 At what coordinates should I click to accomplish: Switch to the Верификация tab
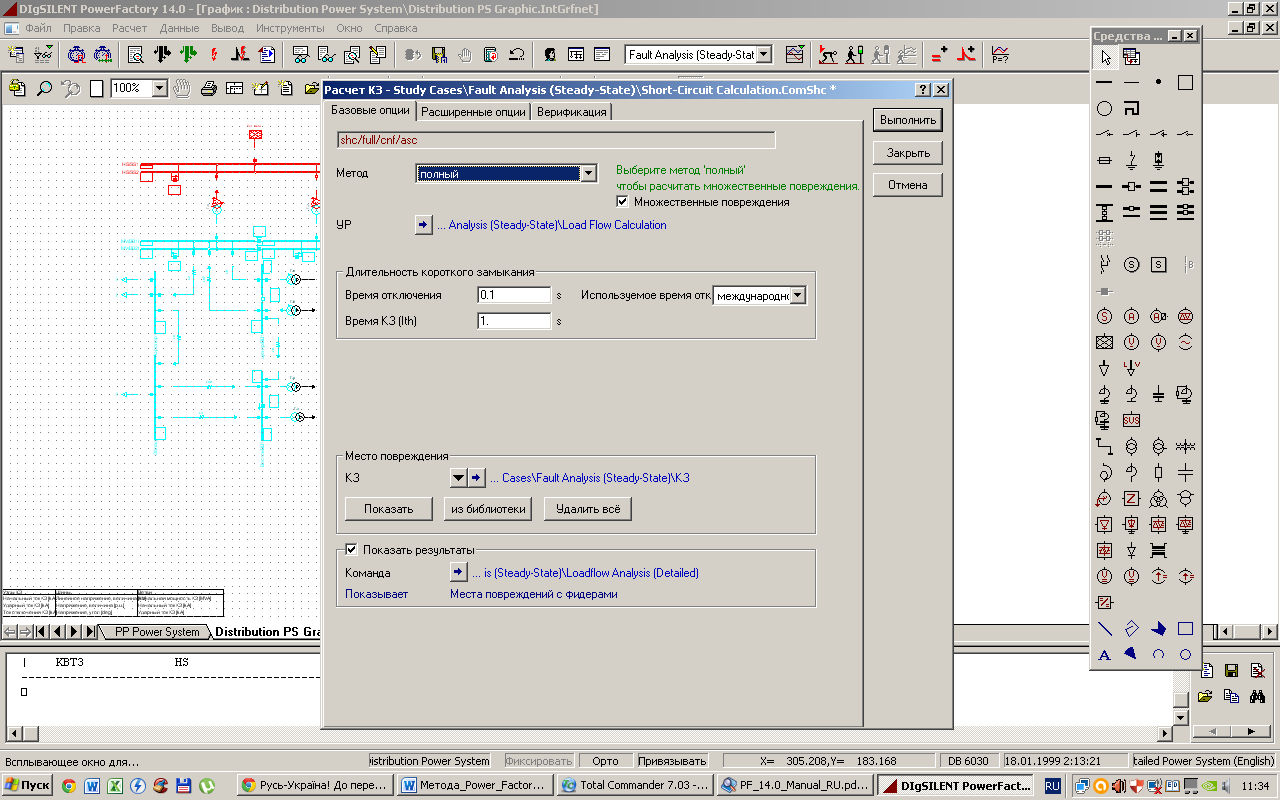point(571,112)
